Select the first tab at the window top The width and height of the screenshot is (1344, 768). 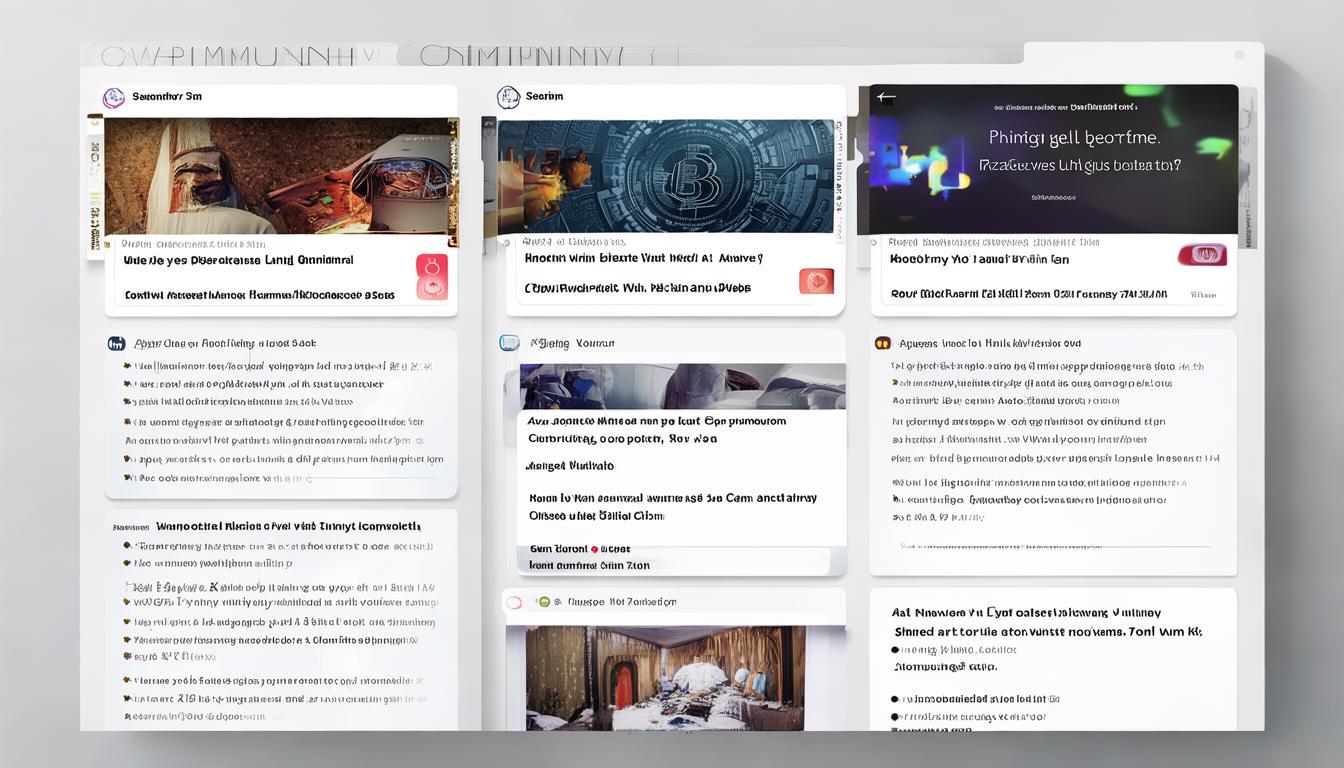(x=238, y=55)
